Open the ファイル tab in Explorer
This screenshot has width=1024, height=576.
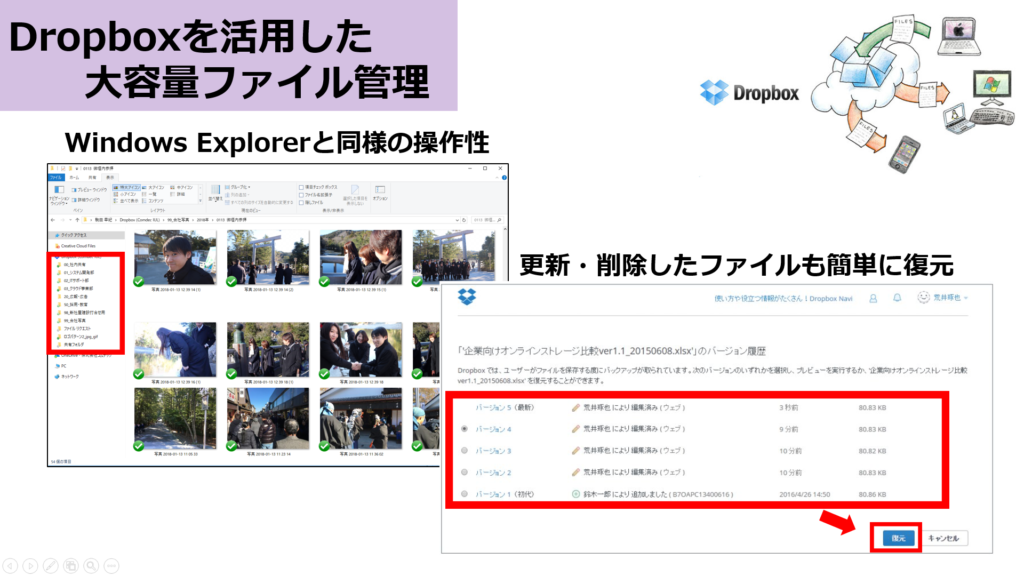(x=56, y=177)
